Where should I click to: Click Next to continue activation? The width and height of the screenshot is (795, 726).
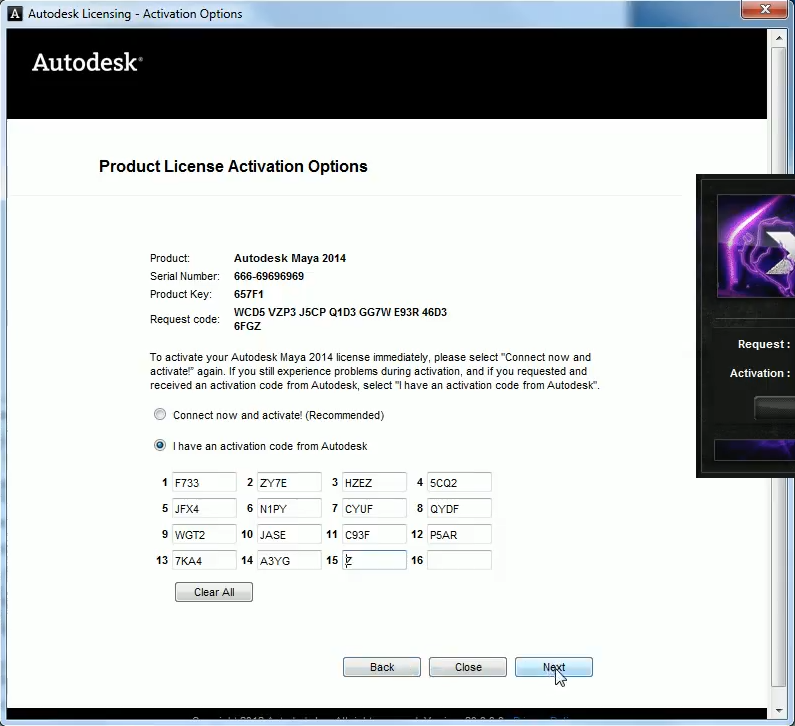(x=554, y=667)
